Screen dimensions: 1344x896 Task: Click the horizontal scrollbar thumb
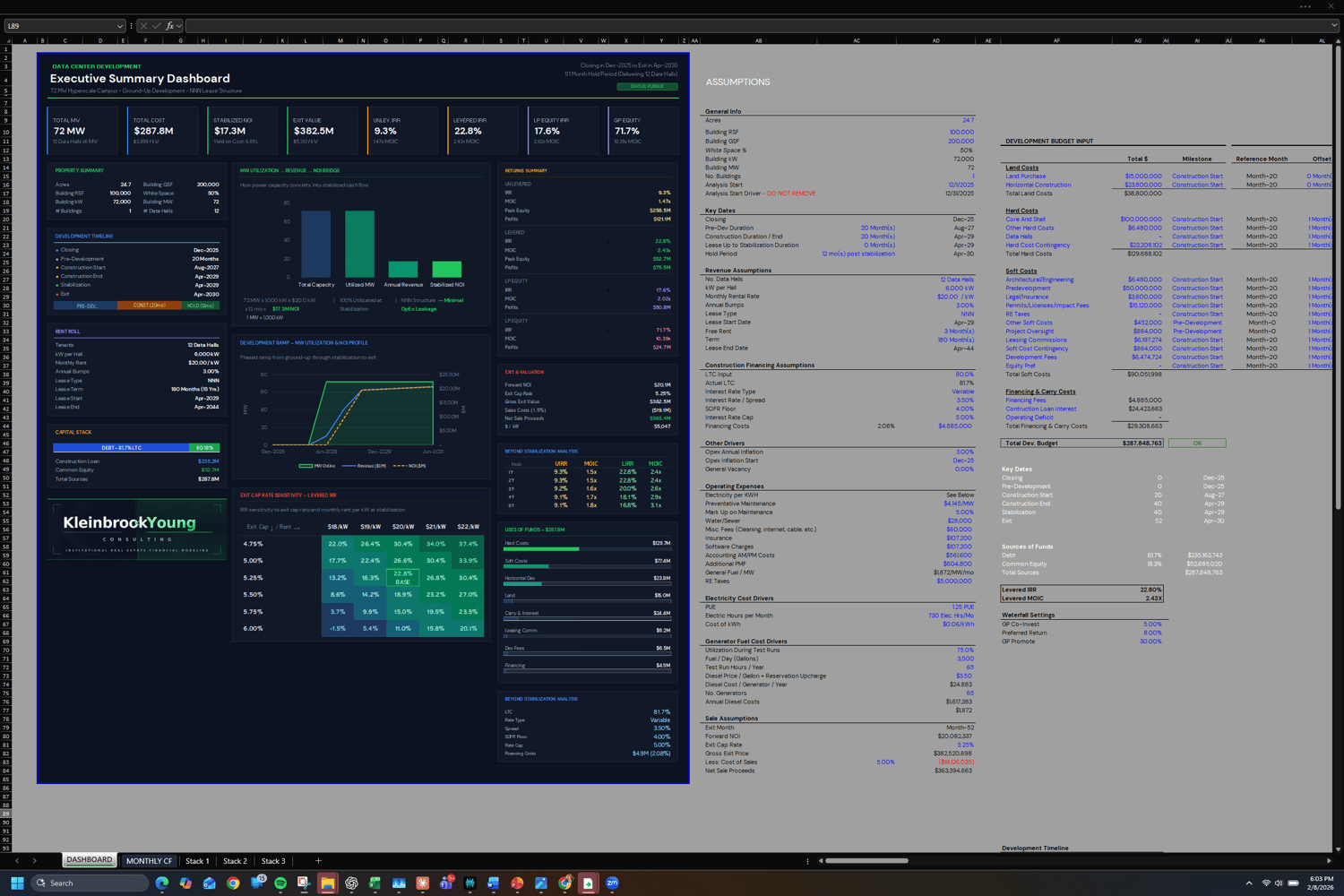click(x=866, y=861)
